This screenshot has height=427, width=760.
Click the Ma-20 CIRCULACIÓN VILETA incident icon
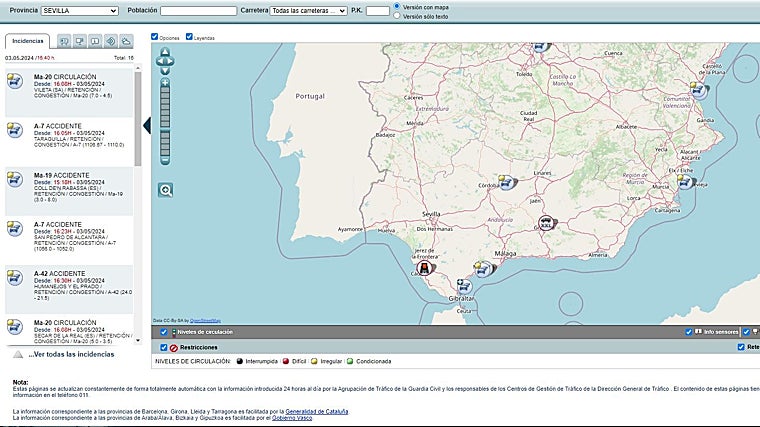click(x=15, y=81)
